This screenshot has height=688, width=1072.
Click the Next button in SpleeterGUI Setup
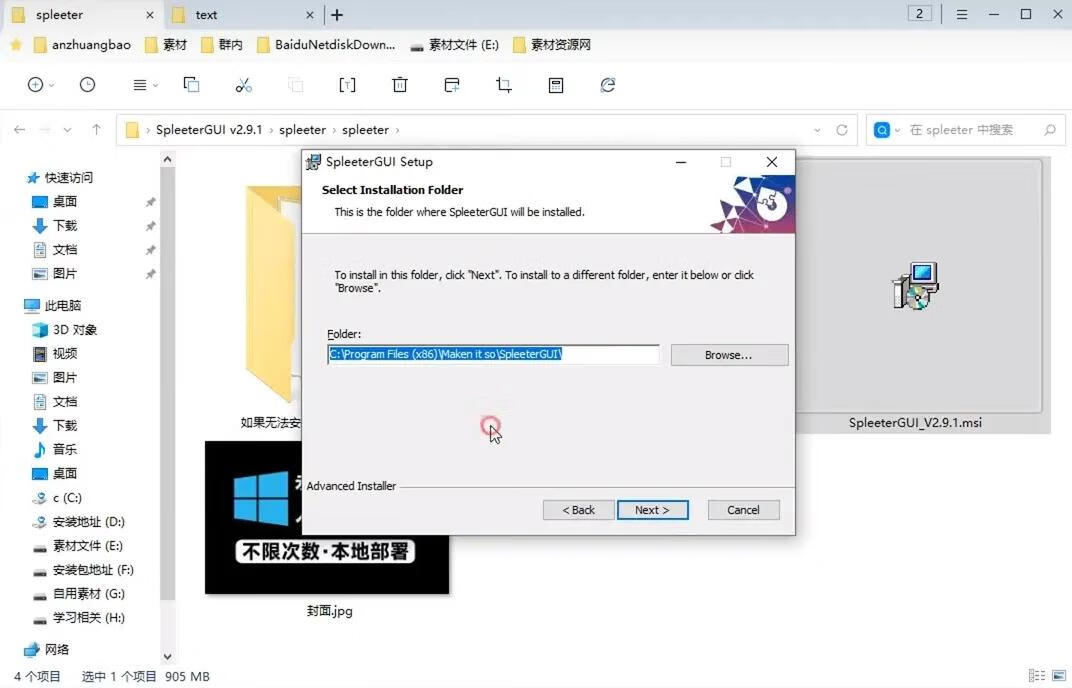[x=653, y=510]
